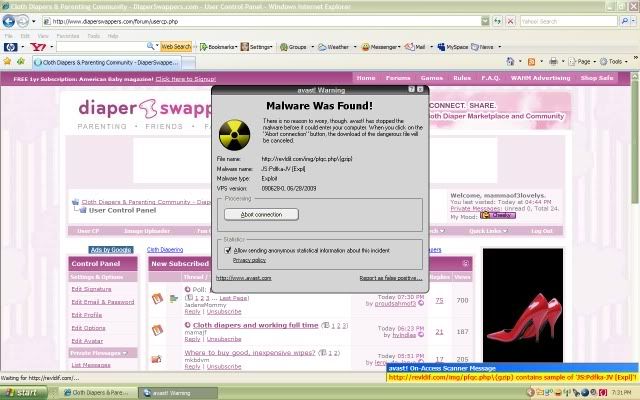
Task: Click into the browser address bar
Action: (x=261, y=21)
